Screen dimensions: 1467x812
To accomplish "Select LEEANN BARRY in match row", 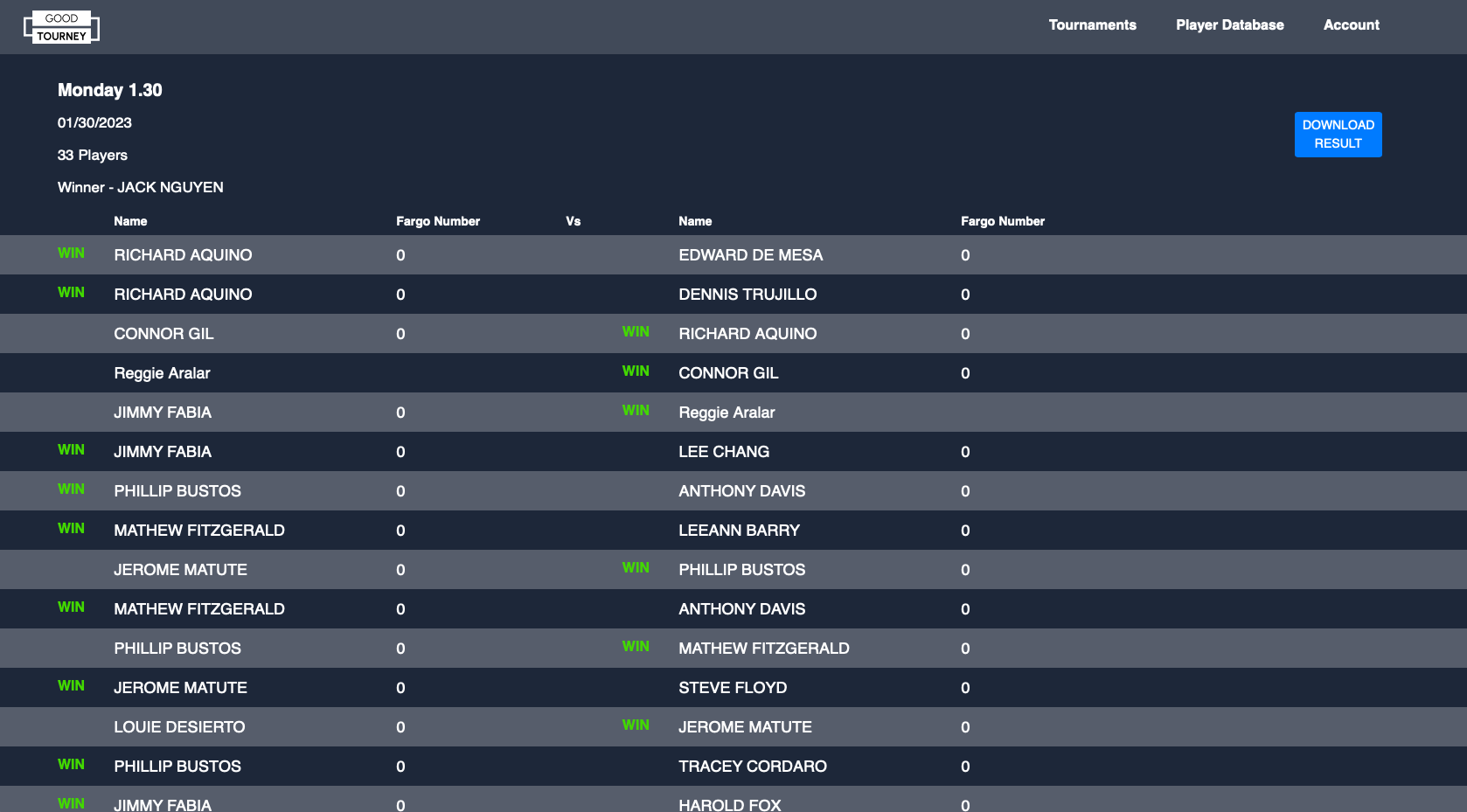I will (x=739, y=531).
